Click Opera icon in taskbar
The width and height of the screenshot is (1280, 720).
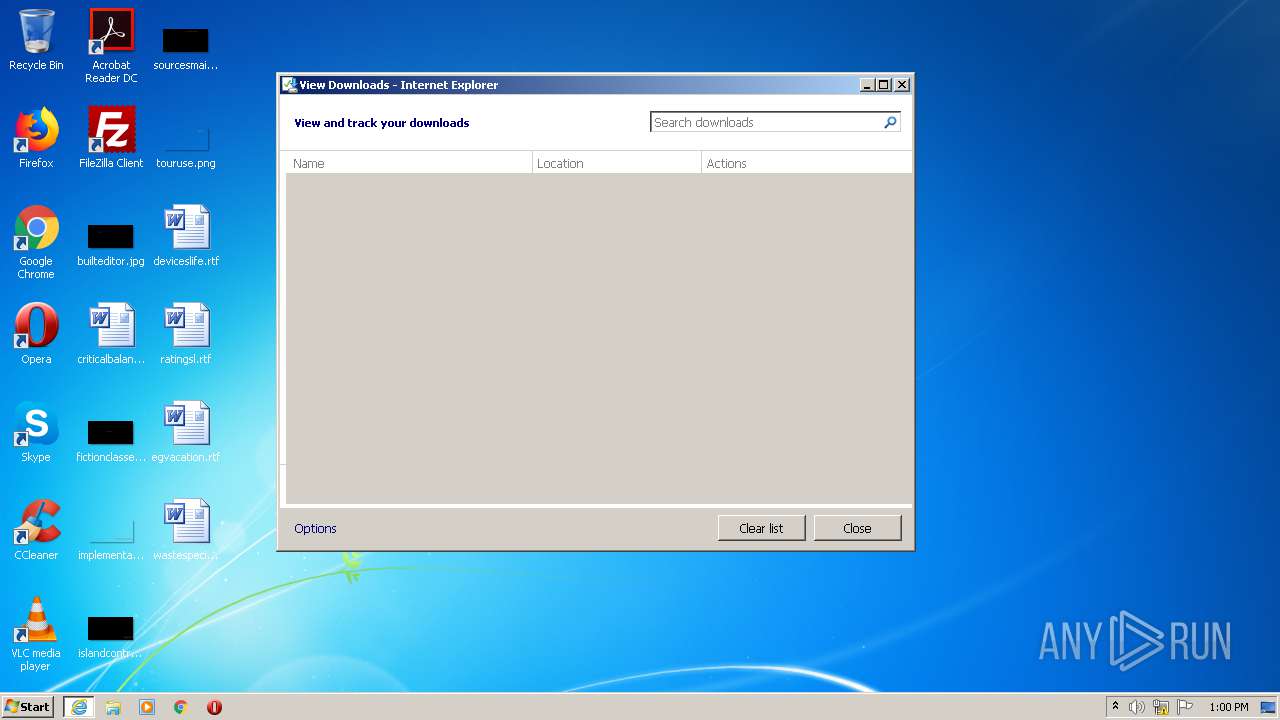coord(214,707)
